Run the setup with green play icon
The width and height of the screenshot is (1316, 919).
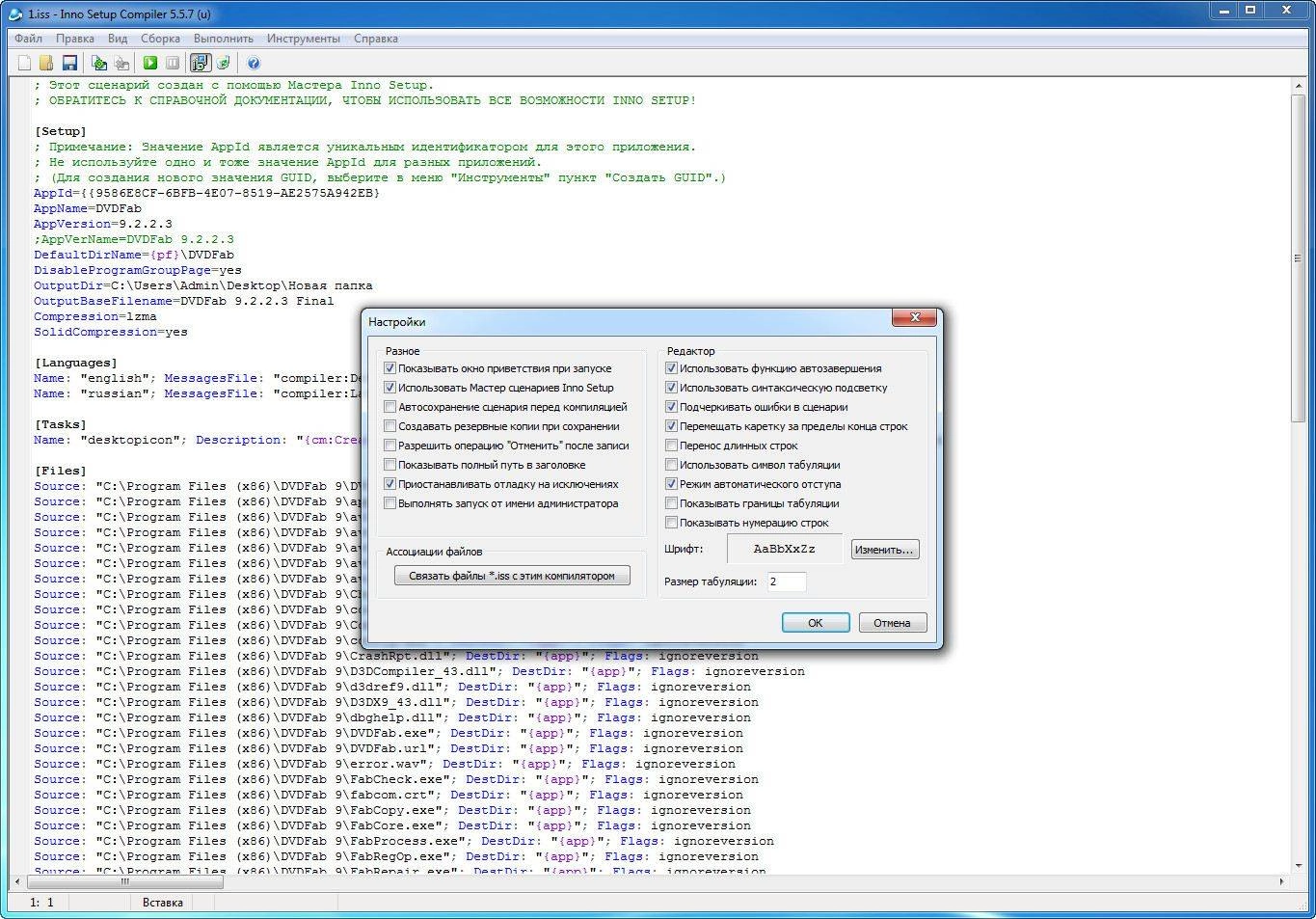[150, 63]
